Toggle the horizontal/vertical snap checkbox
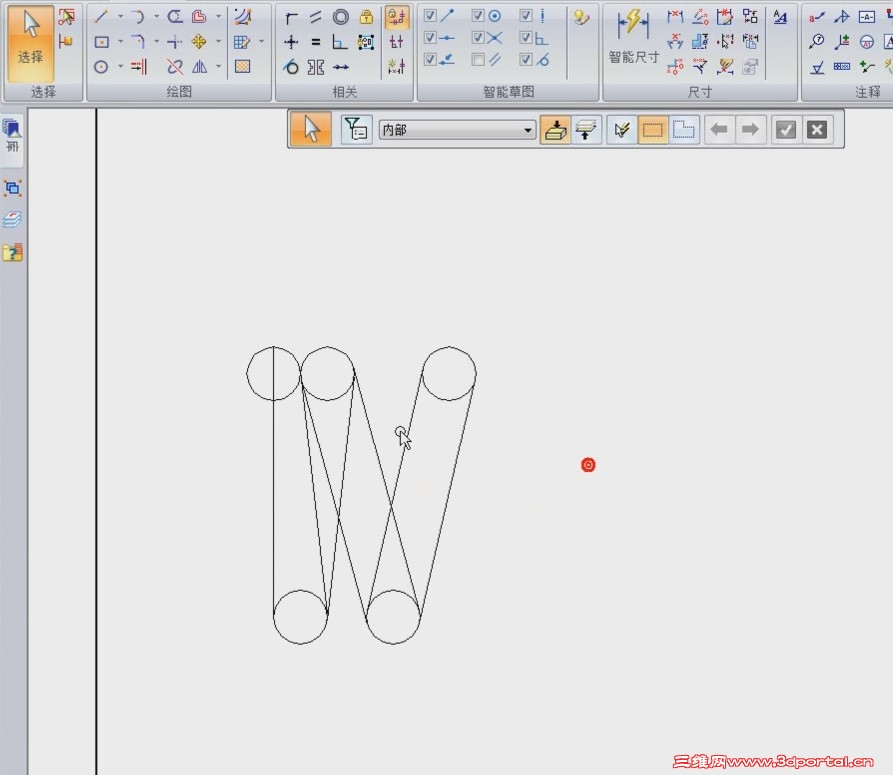Screen dimensions: 893x775 [x=526, y=16]
